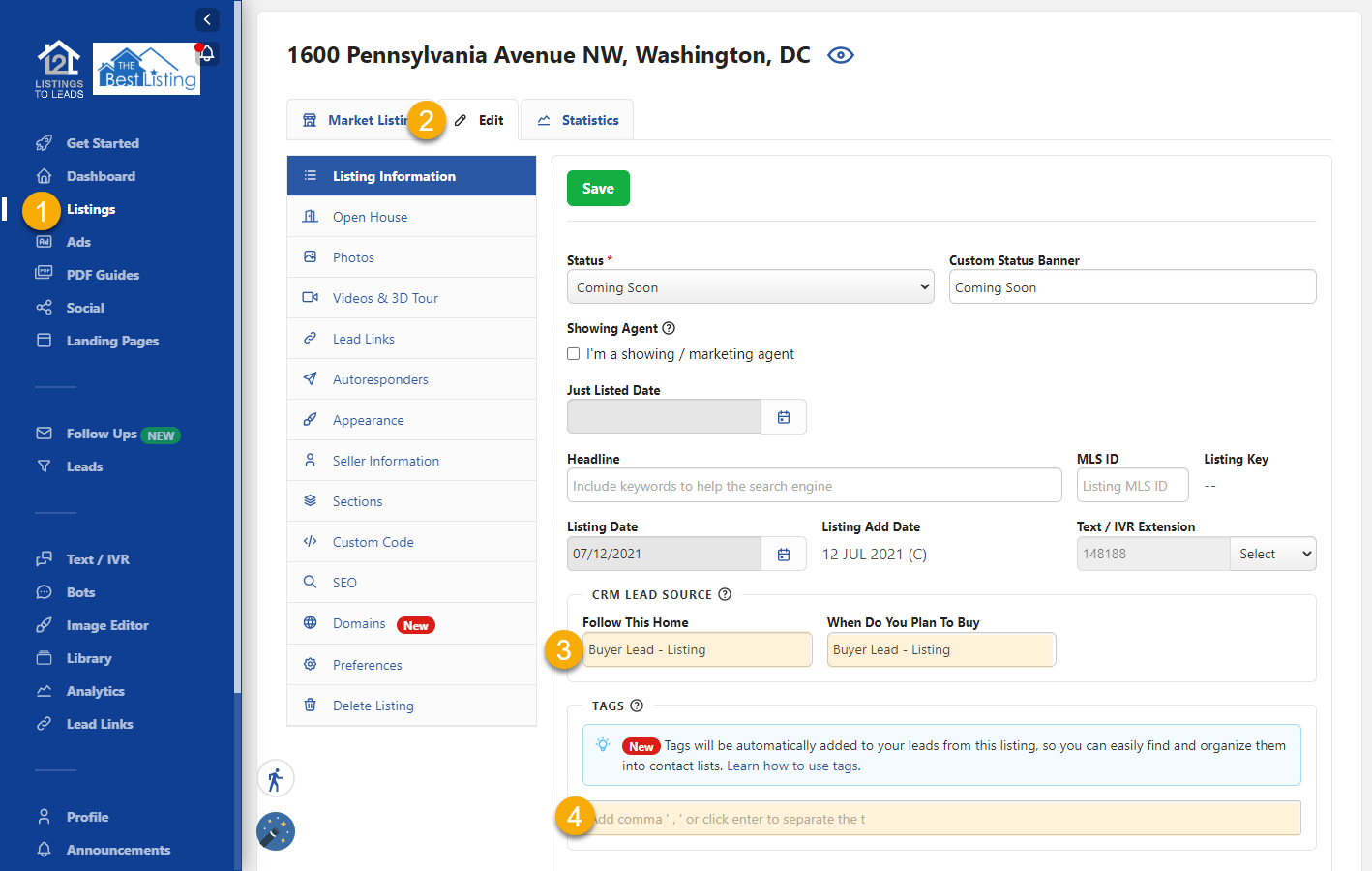Click the notification bell icon
1372x871 pixels.
pyautogui.click(x=207, y=55)
